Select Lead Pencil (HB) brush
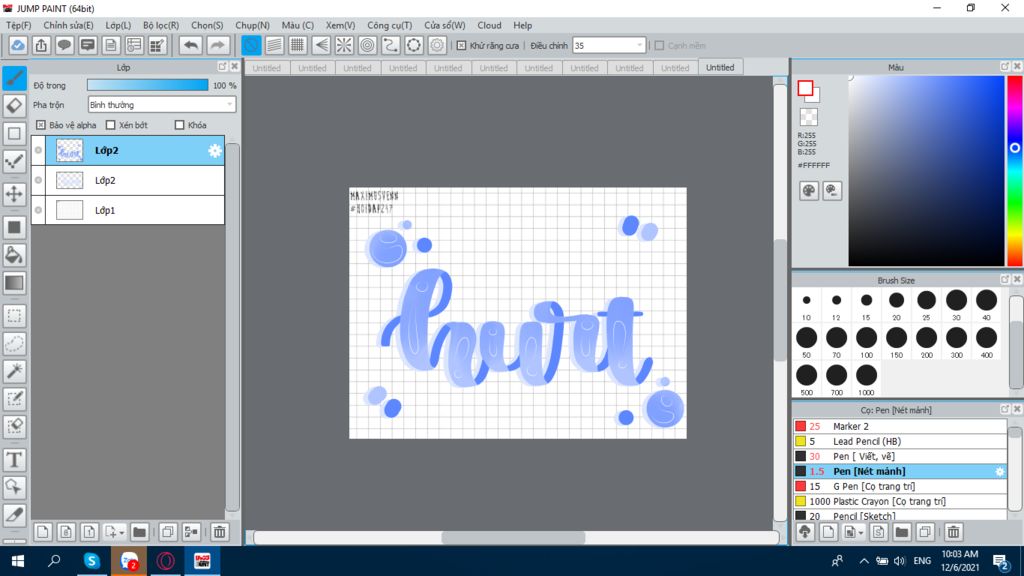 [x=900, y=441]
